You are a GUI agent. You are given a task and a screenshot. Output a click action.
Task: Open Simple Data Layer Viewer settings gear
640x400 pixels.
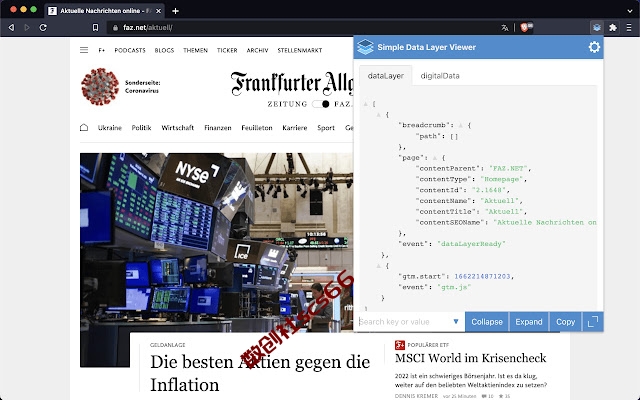pyautogui.click(x=594, y=47)
